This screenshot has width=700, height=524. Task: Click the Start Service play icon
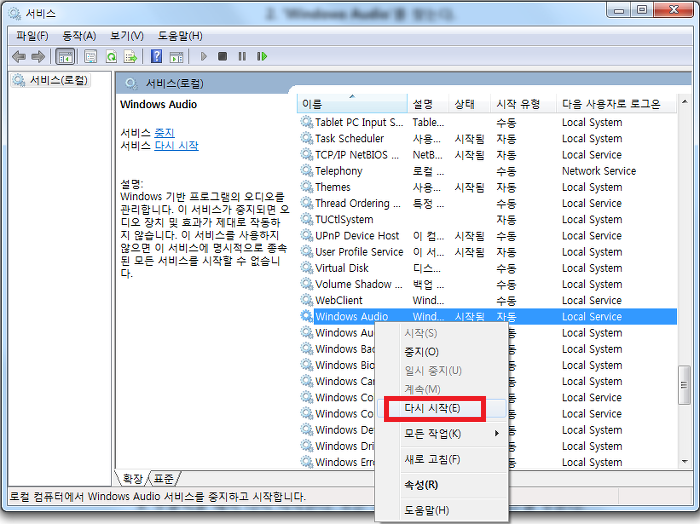point(204,56)
